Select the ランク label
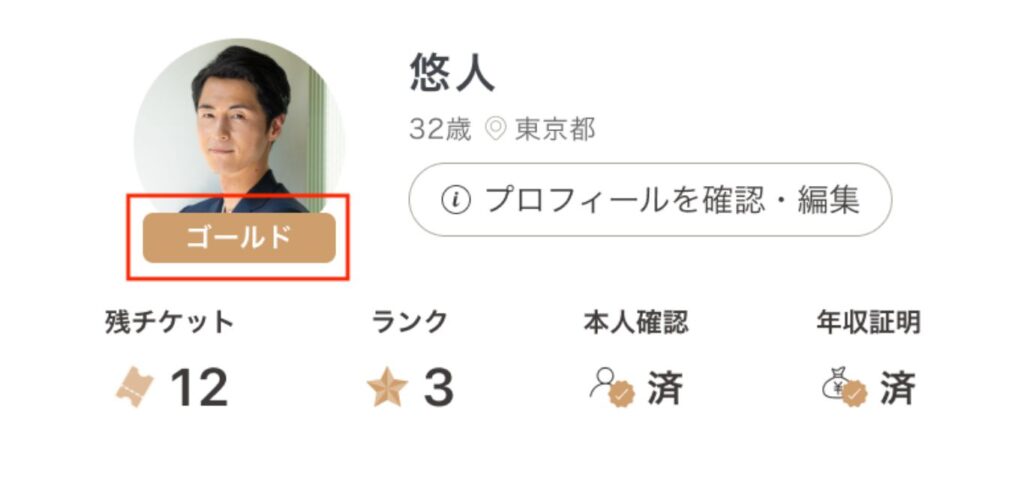Viewport: 1024px width, 490px height. [x=409, y=322]
